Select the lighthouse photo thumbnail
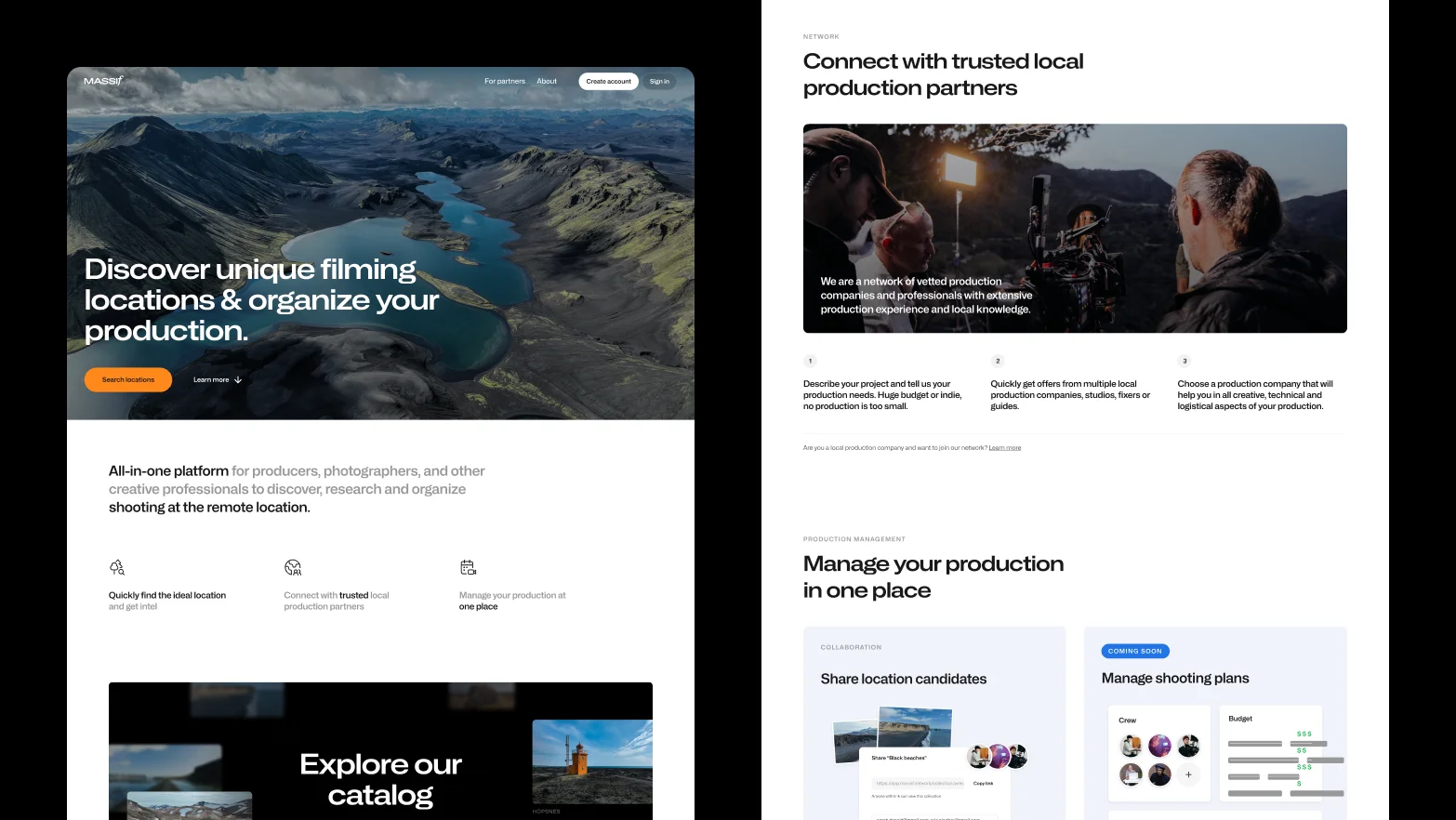 pos(592,761)
